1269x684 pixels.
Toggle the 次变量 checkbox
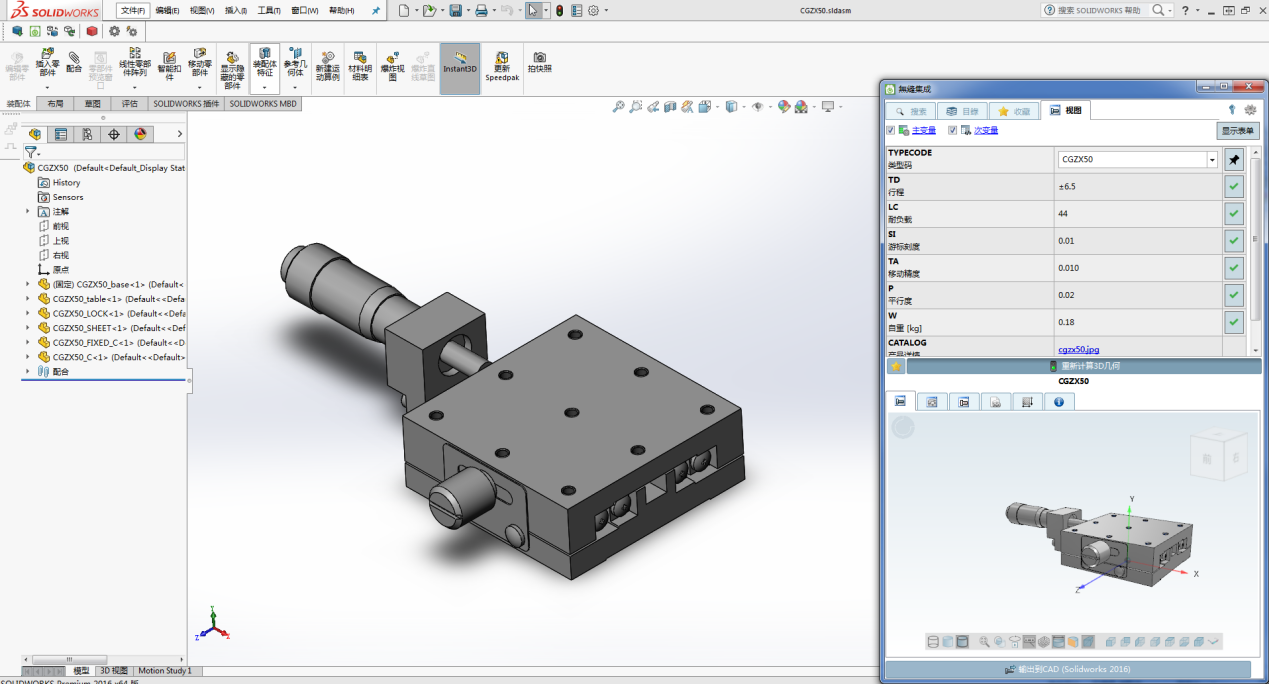coord(953,130)
